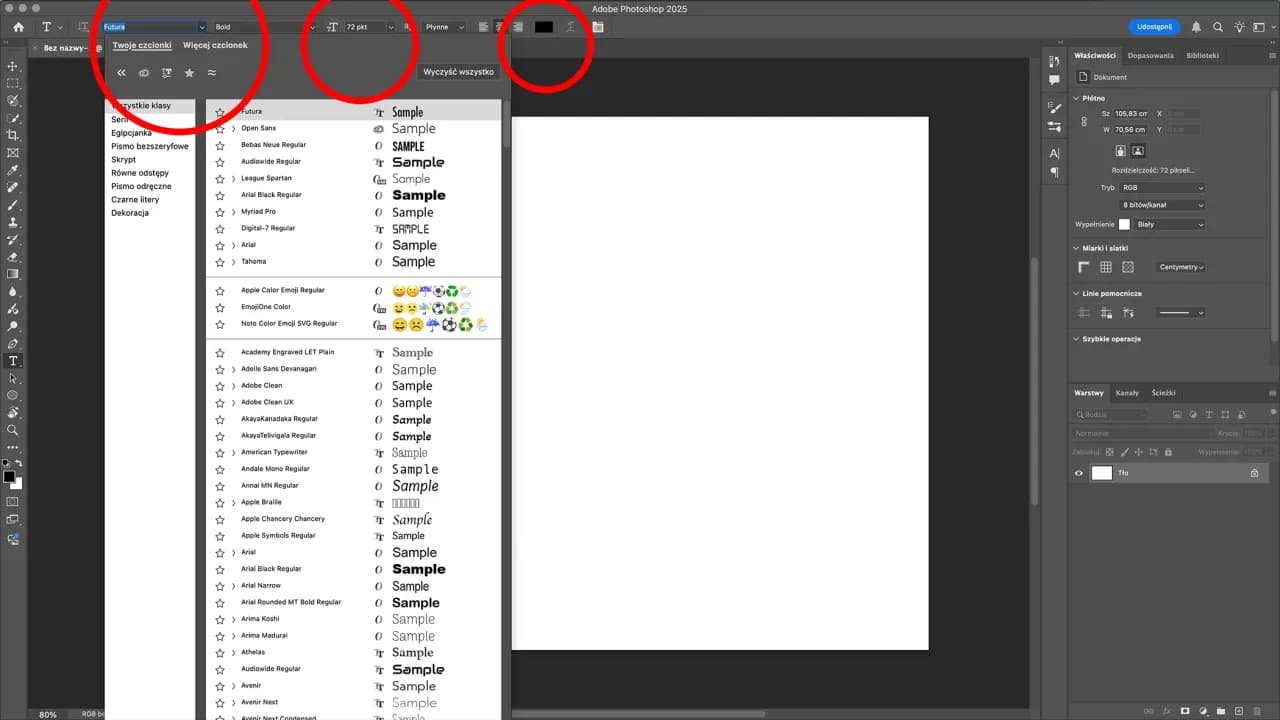
Task: Click the black text color swatch
Action: (x=544, y=27)
